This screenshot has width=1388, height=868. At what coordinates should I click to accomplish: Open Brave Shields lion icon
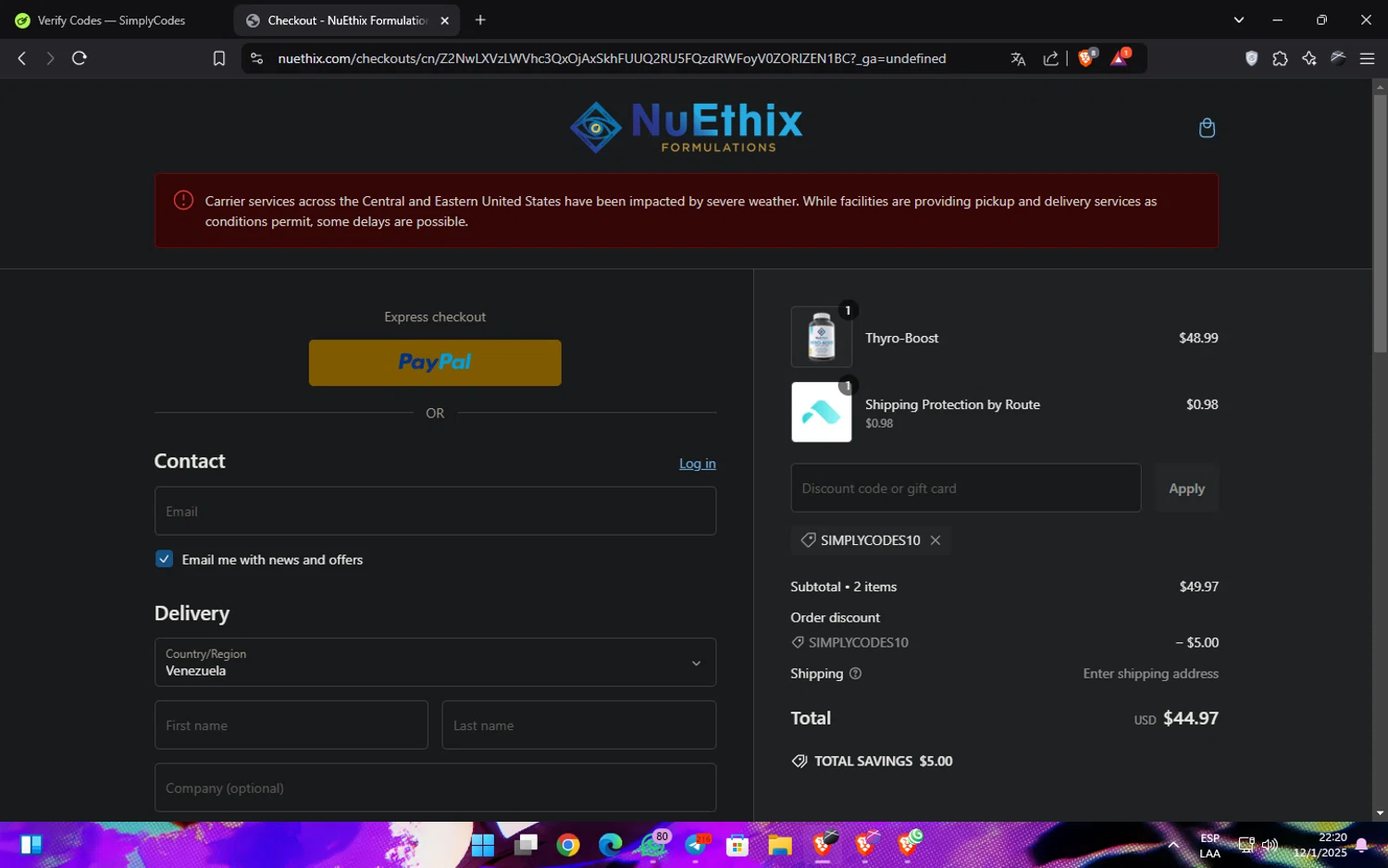1087,57
